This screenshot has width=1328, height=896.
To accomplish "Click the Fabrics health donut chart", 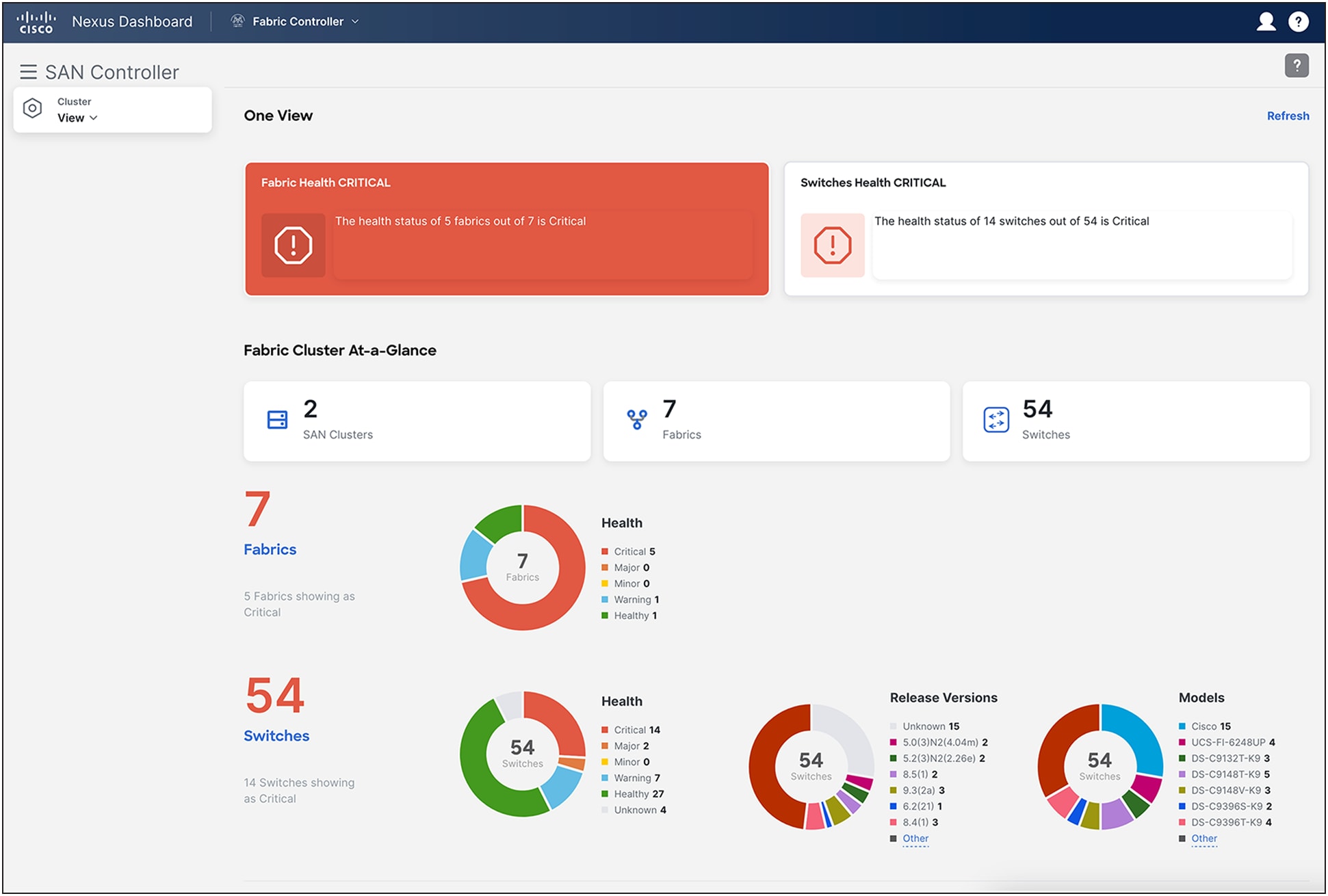I will click(523, 567).
